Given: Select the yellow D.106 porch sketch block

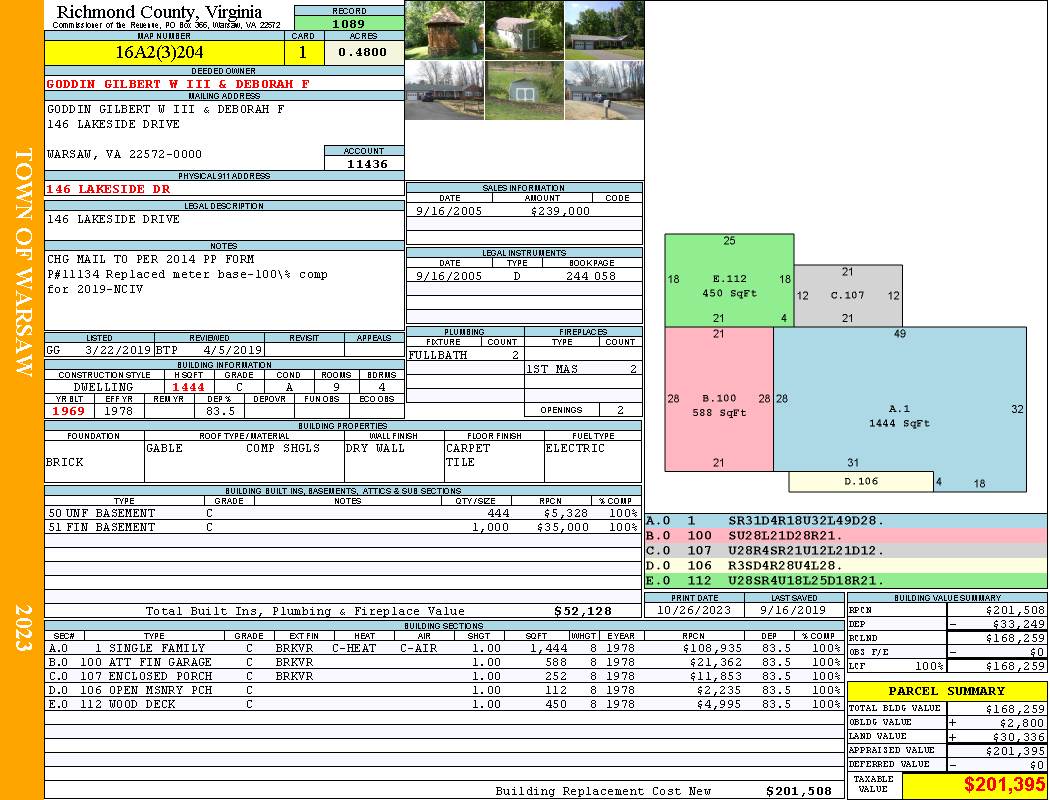Looking at the screenshot, I should pos(860,481).
